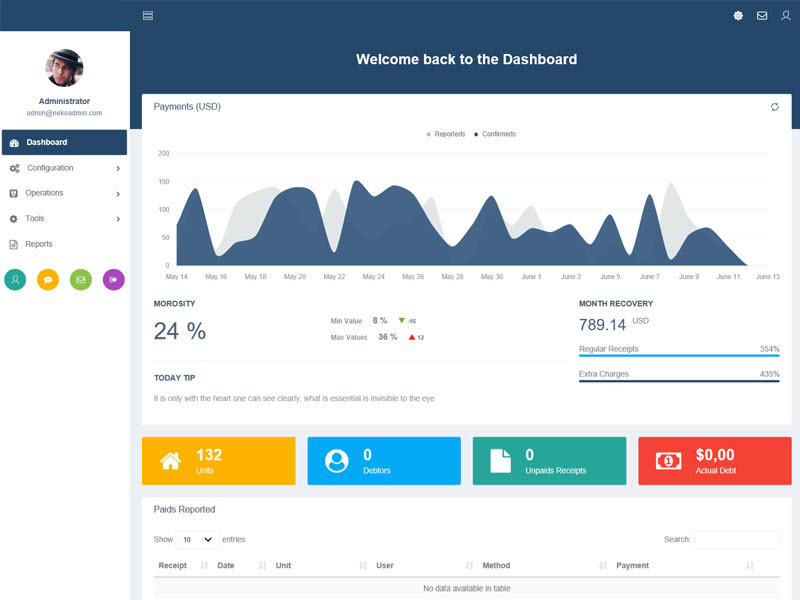Select Dashboard in the sidebar
Image resolution: width=800 pixels, height=600 pixels.
pyautogui.click(x=64, y=143)
